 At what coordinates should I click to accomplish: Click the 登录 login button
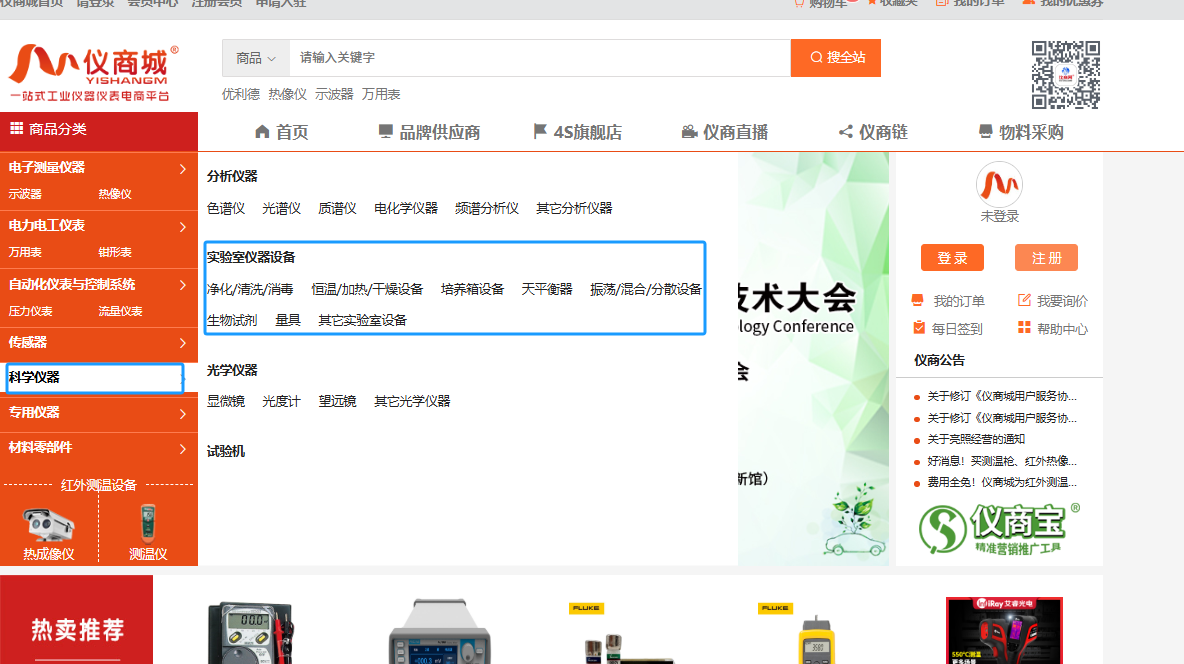click(x=952, y=258)
